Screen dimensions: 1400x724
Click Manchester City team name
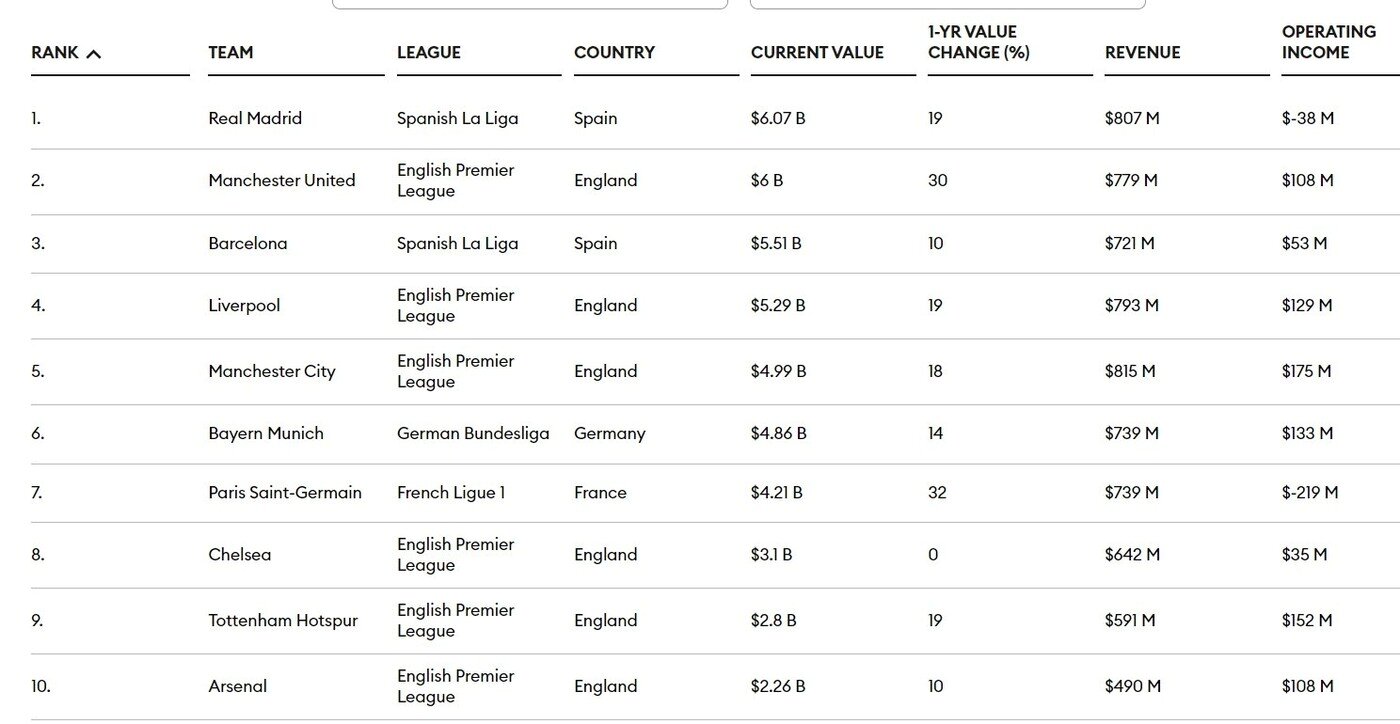point(272,371)
